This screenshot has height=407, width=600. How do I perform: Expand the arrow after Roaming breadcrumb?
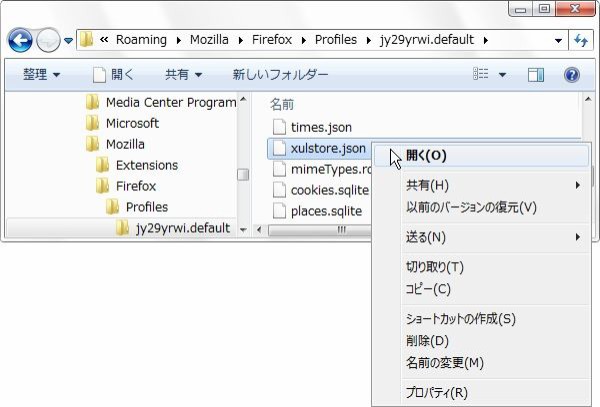(179, 40)
